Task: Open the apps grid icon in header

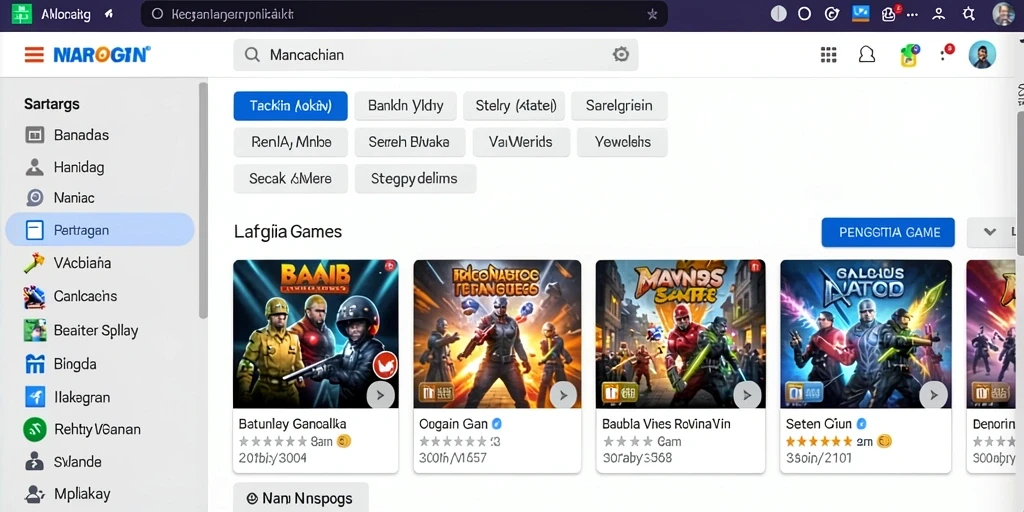Action: (x=828, y=55)
